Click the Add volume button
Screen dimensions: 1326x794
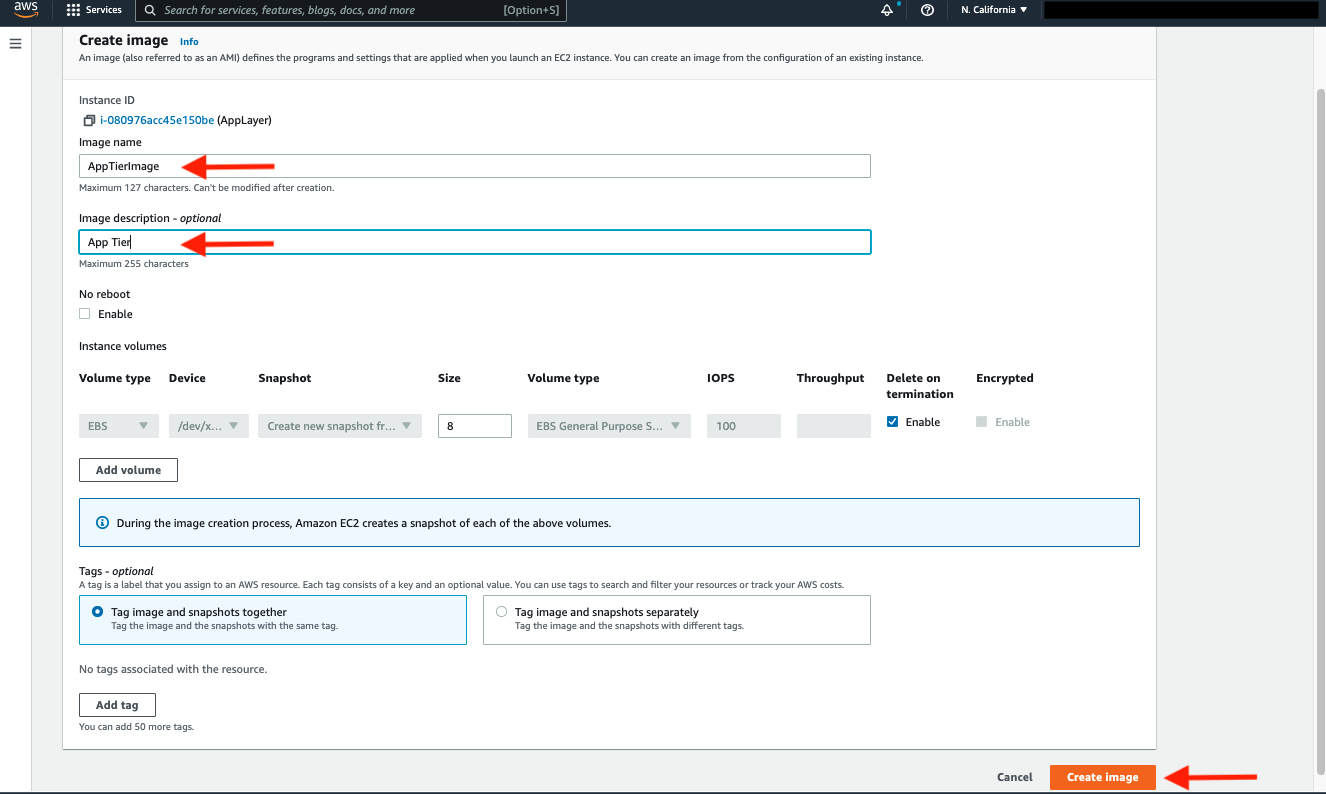click(x=128, y=470)
